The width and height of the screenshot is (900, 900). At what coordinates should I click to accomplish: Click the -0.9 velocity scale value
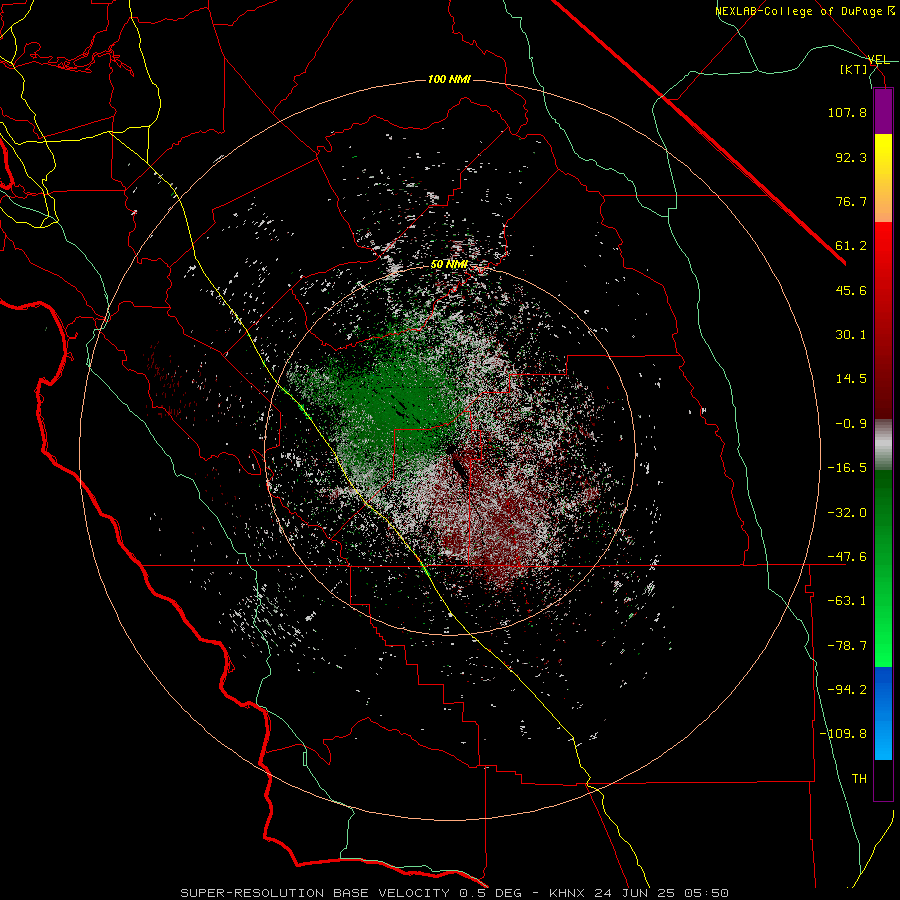click(851, 424)
